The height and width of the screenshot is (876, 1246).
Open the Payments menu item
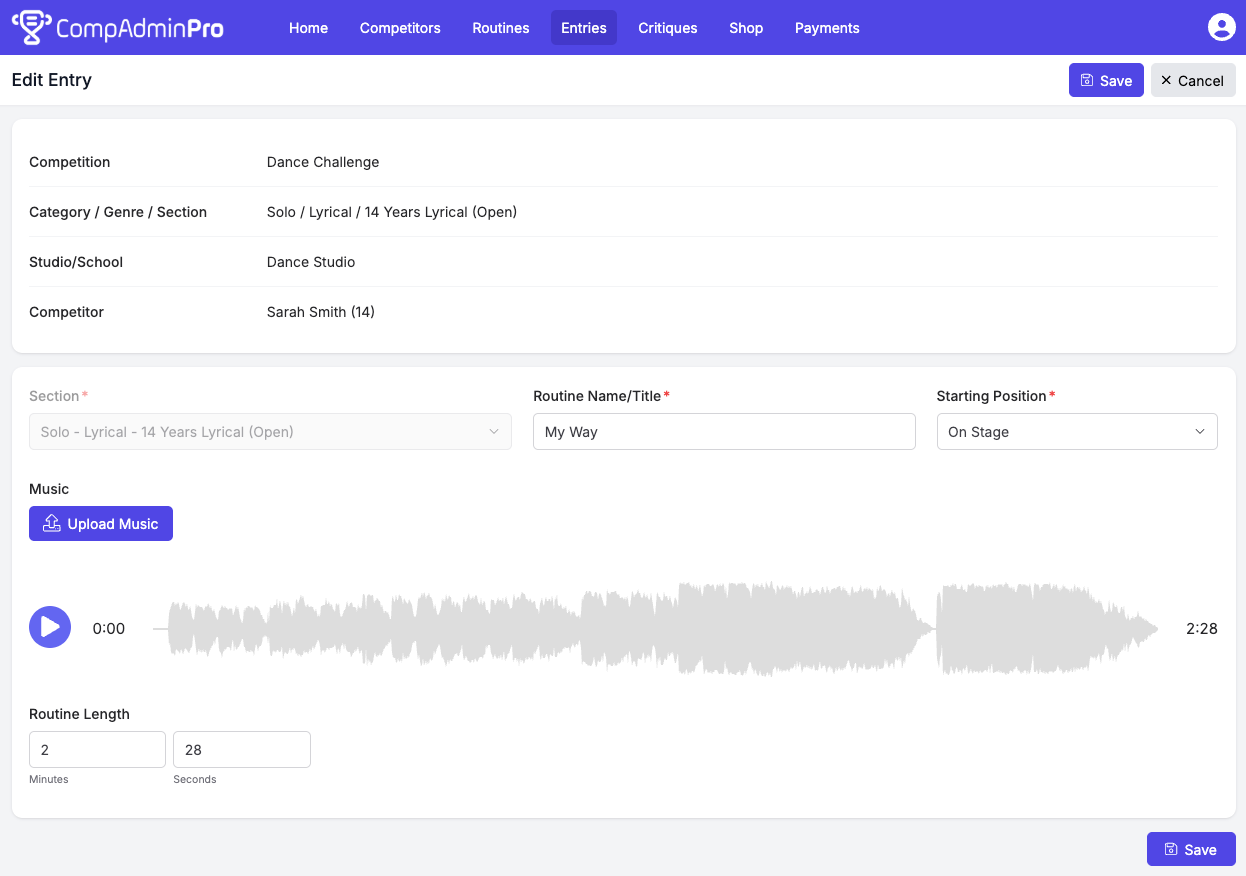coord(827,28)
